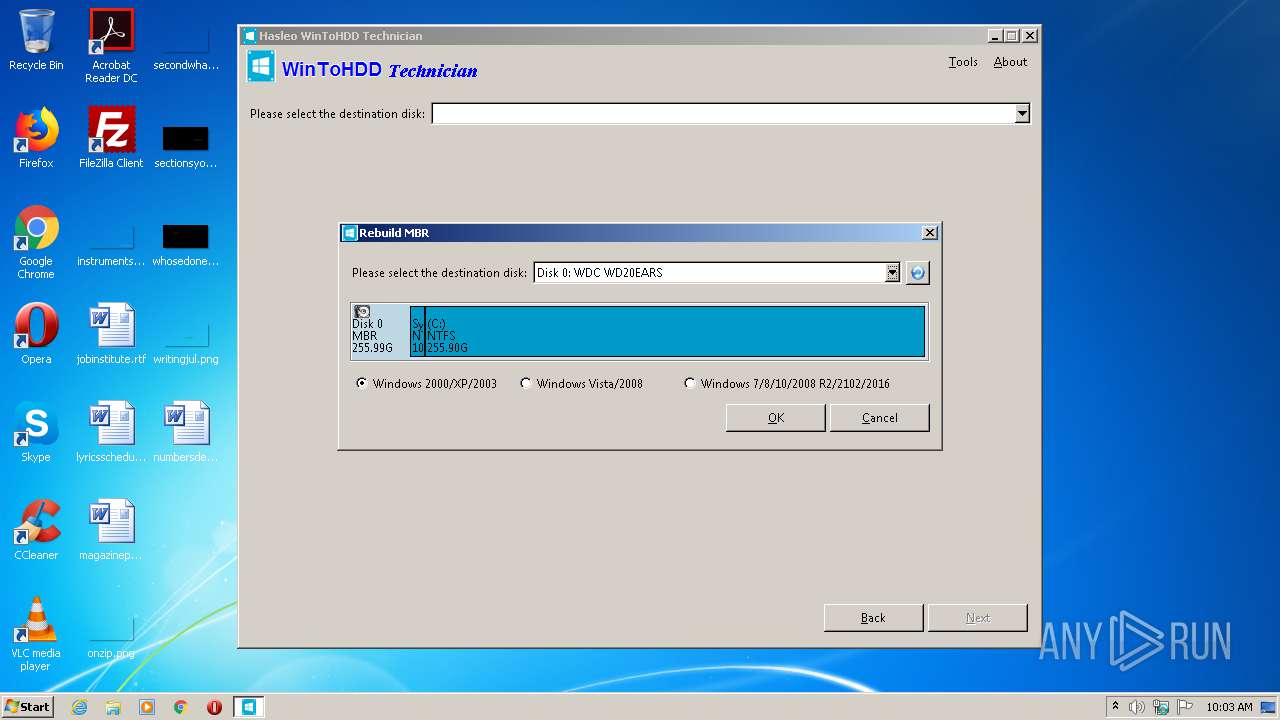The image size is (1280, 720).
Task: Launch Firefox from desktop
Action: [36, 138]
